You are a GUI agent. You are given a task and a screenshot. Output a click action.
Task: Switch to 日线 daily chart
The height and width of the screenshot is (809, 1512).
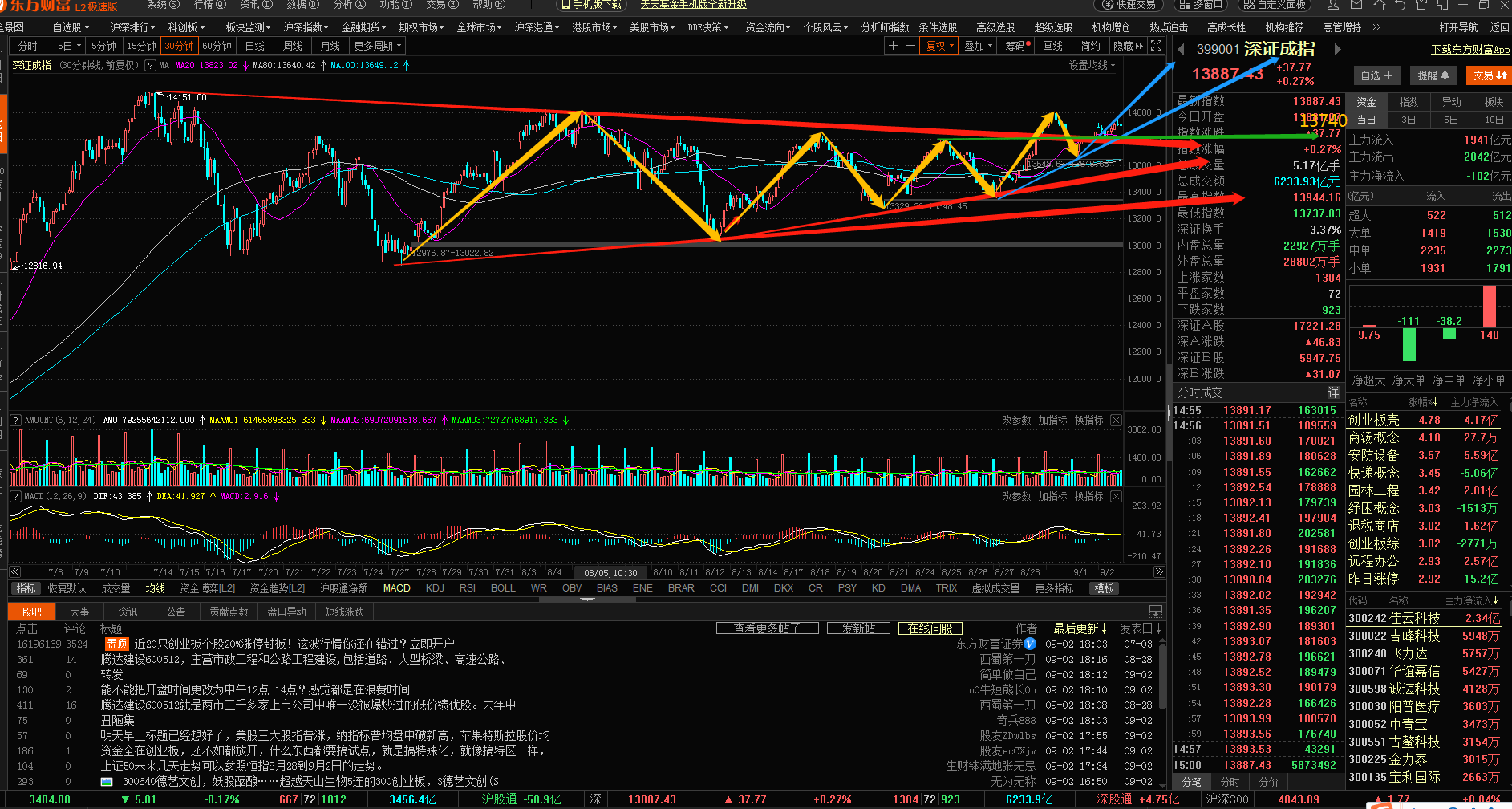[x=255, y=46]
